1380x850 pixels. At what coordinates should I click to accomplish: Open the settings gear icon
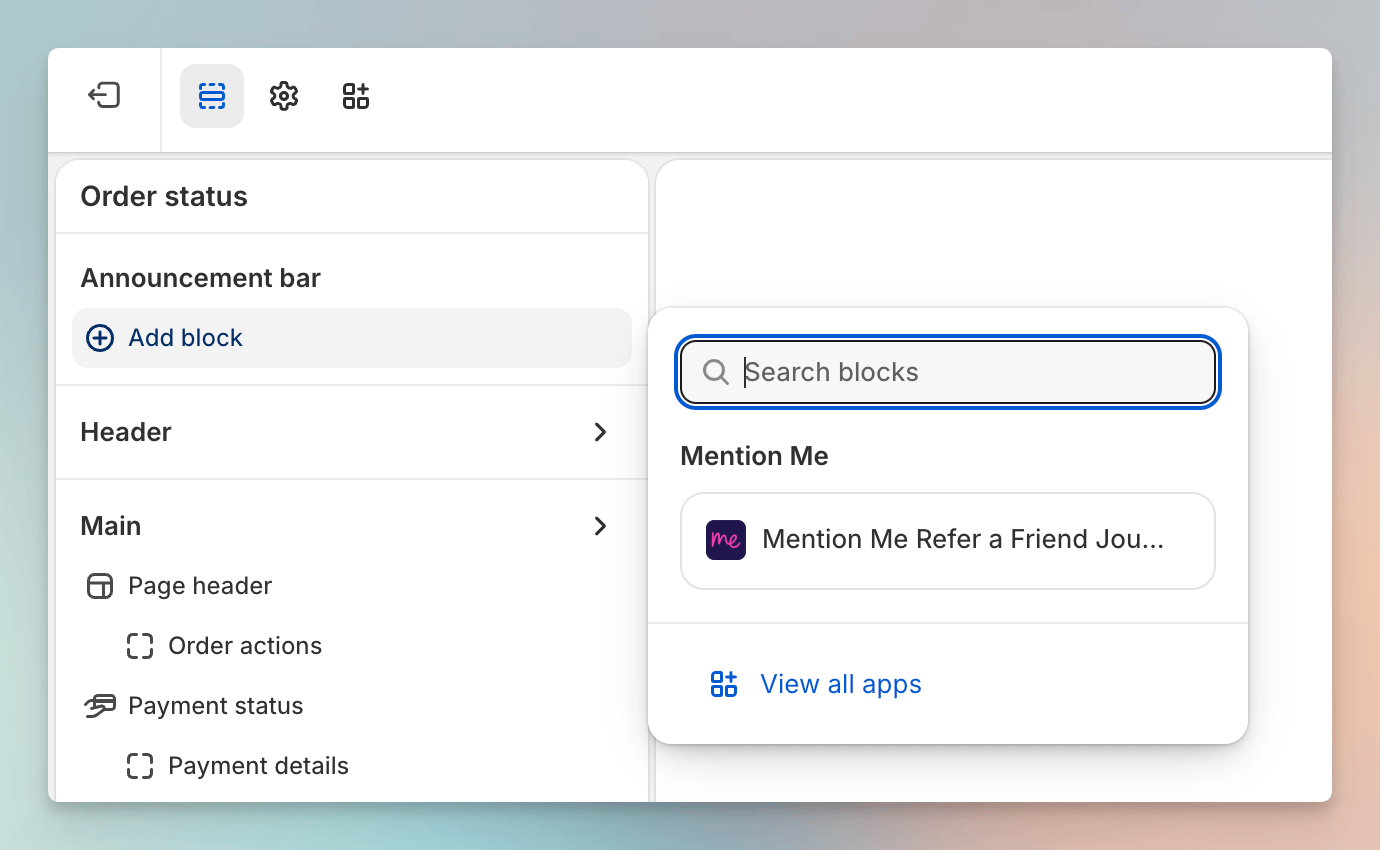pos(284,96)
